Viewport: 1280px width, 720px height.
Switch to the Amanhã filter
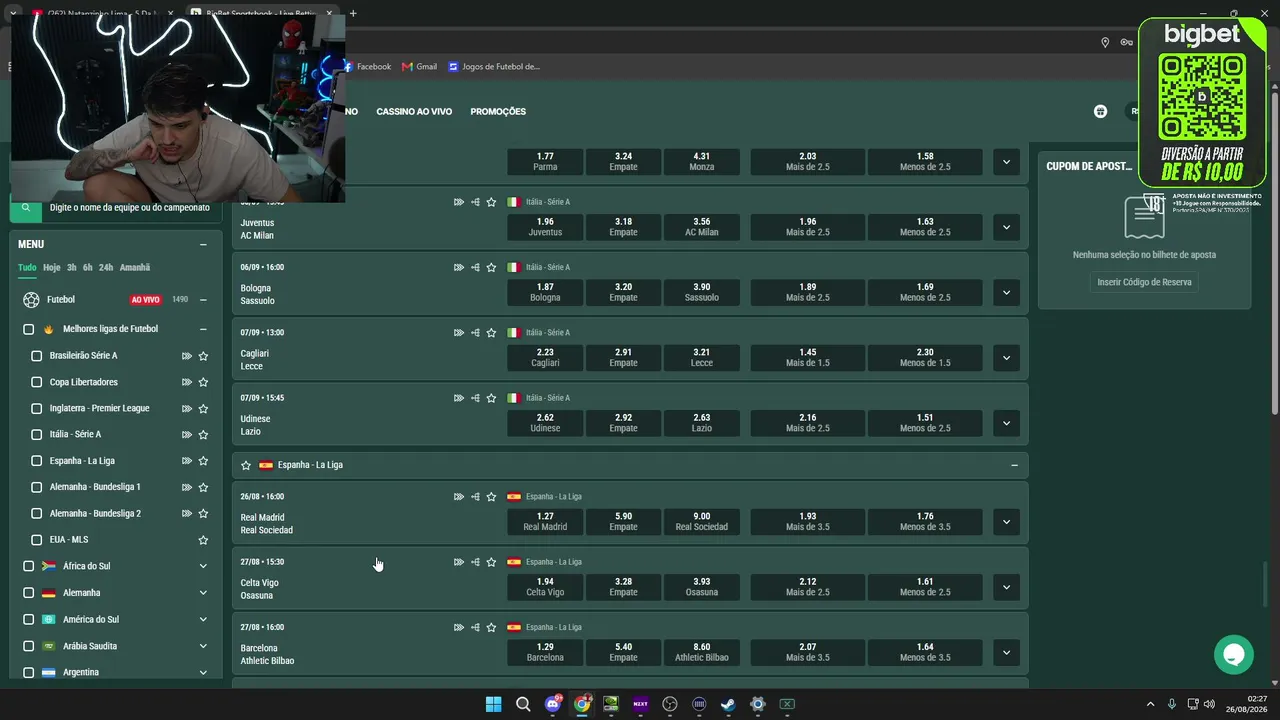[135, 268]
